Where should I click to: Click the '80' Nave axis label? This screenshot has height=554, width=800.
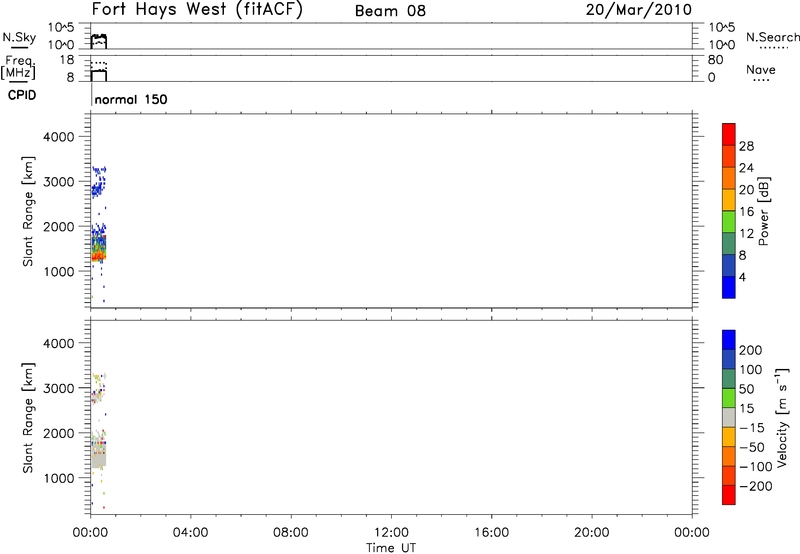715,60
